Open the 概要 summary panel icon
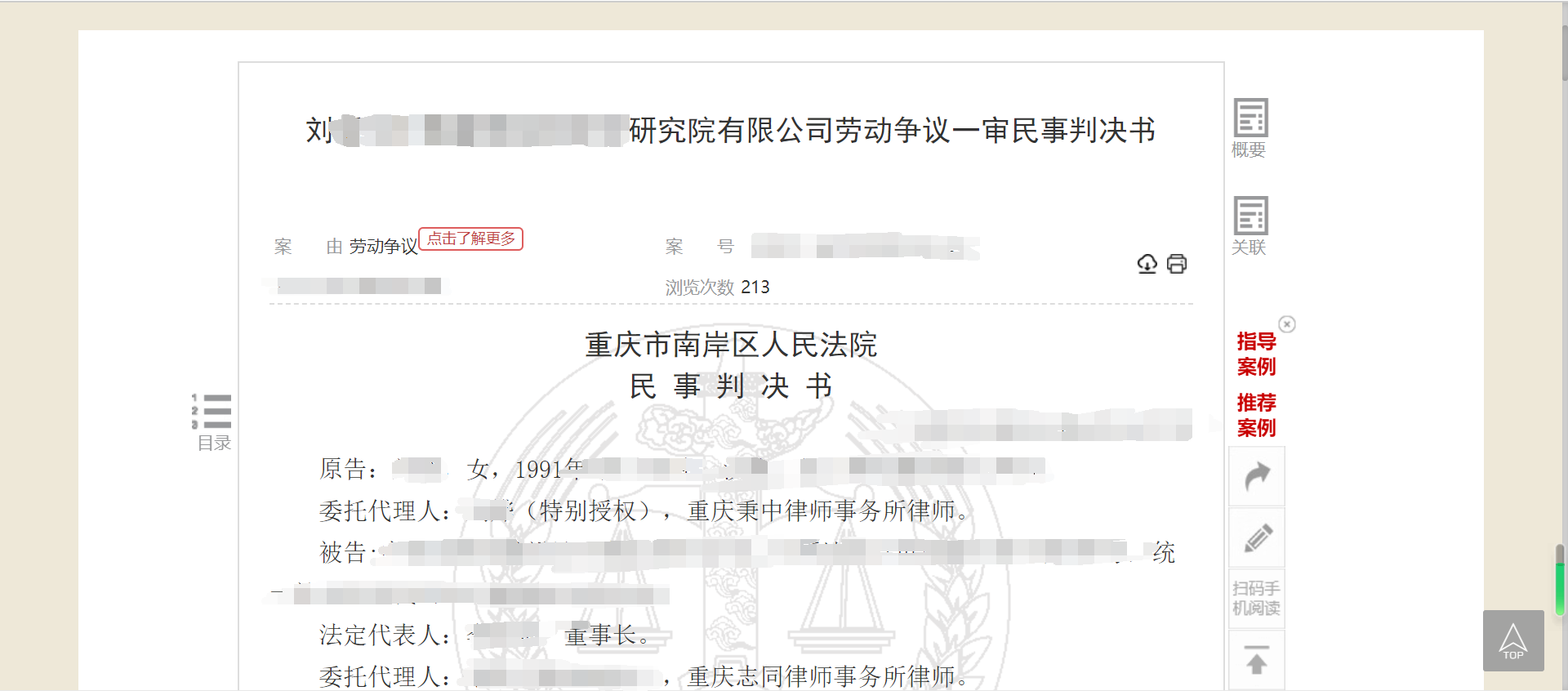The image size is (1568, 691). pos(1249,127)
